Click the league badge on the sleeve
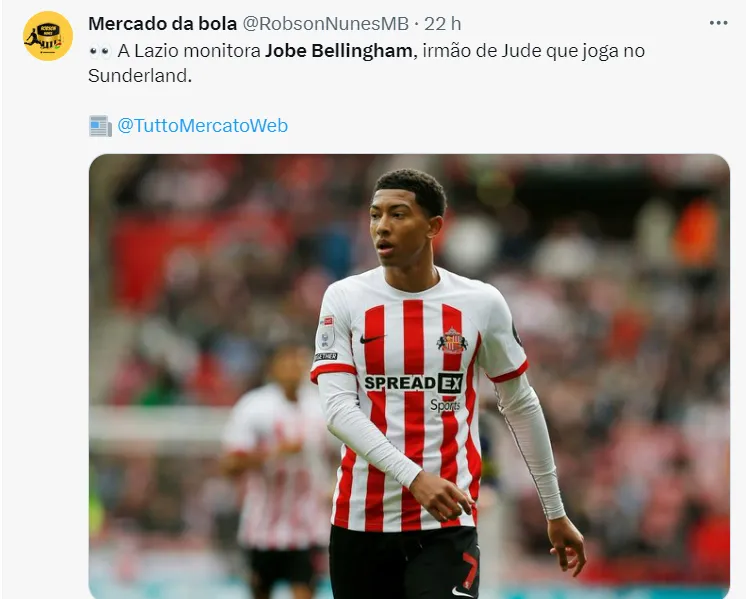 (x=326, y=333)
